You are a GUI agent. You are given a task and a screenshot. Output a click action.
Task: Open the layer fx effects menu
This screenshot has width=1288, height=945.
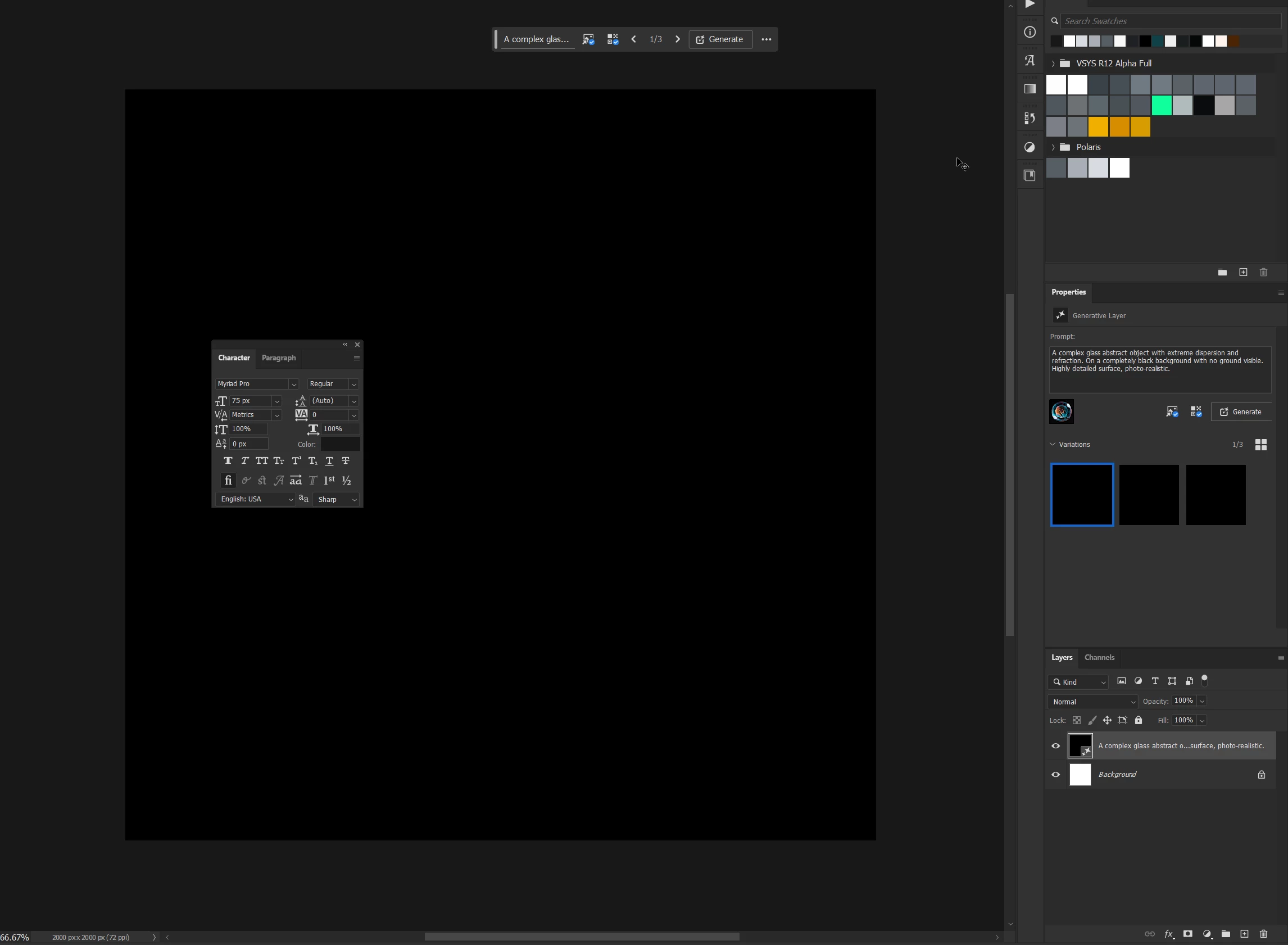(1169, 934)
